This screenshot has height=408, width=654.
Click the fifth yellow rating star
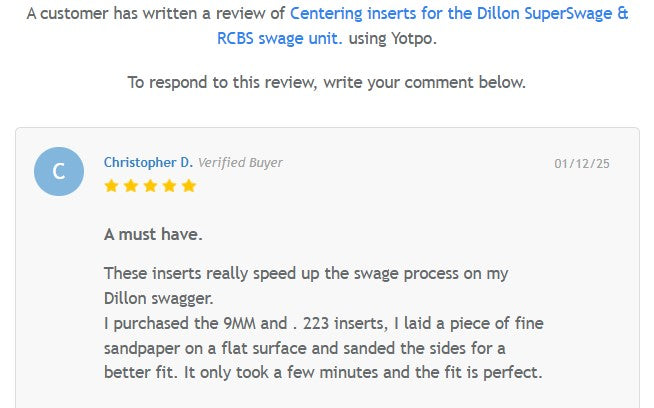[189, 185]
